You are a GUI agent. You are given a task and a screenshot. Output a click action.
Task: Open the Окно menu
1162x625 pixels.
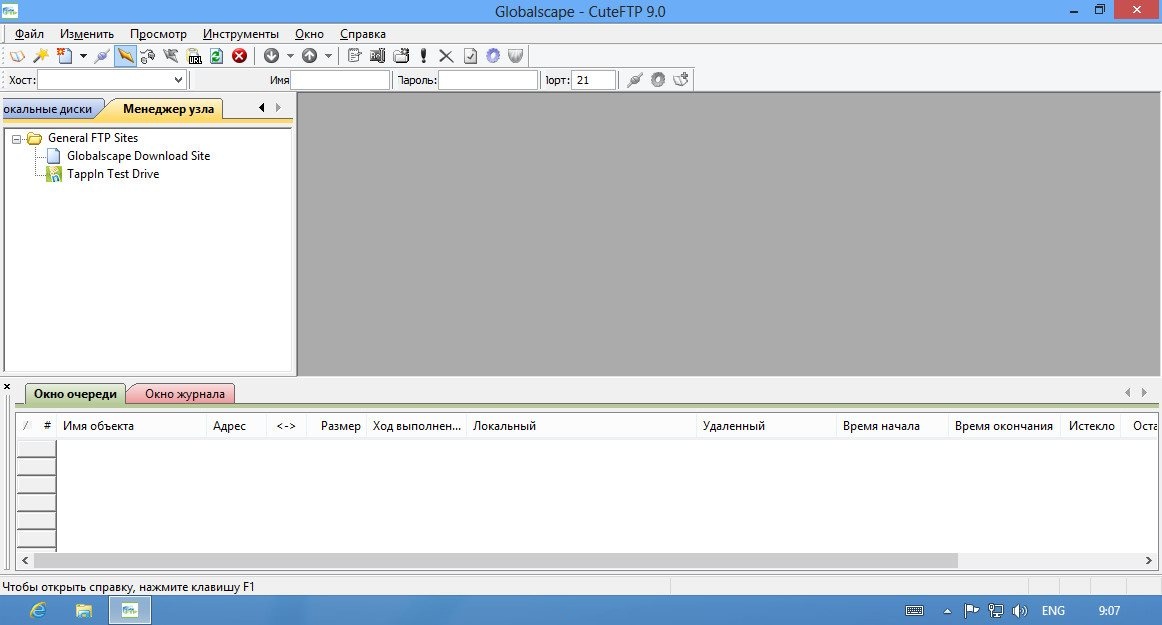tap(309, 34)
